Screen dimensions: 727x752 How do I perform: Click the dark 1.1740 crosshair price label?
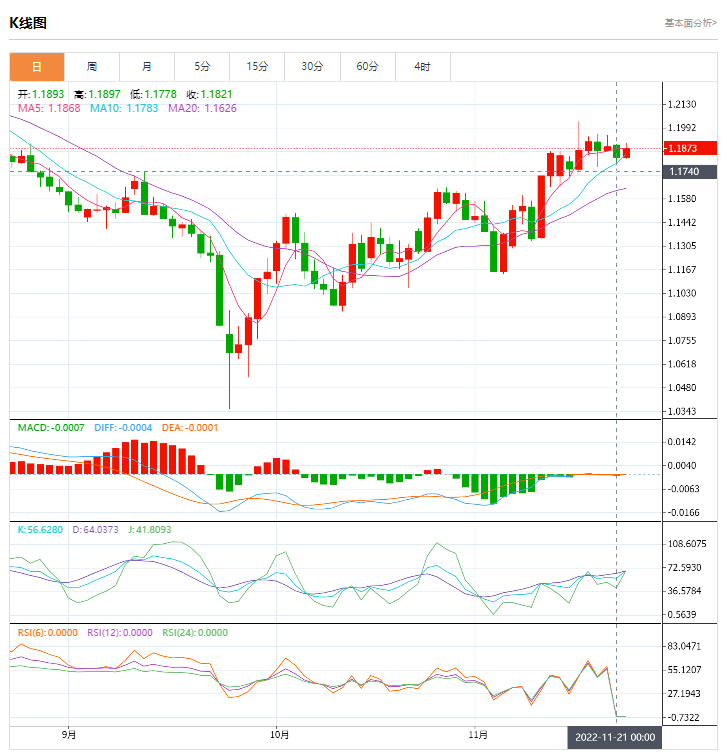[x=690, y=172]
